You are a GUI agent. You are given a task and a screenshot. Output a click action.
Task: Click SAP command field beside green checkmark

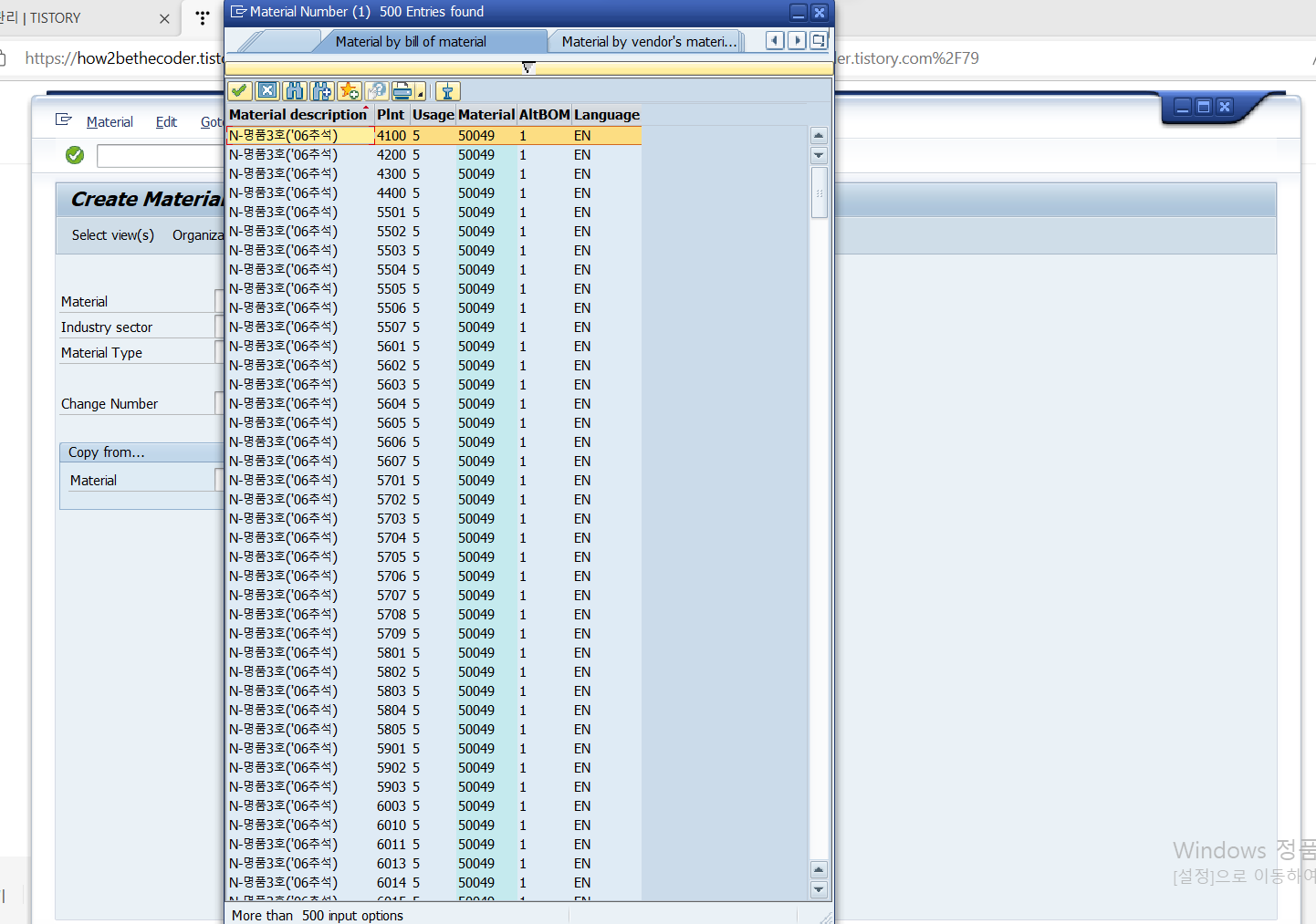161,156
